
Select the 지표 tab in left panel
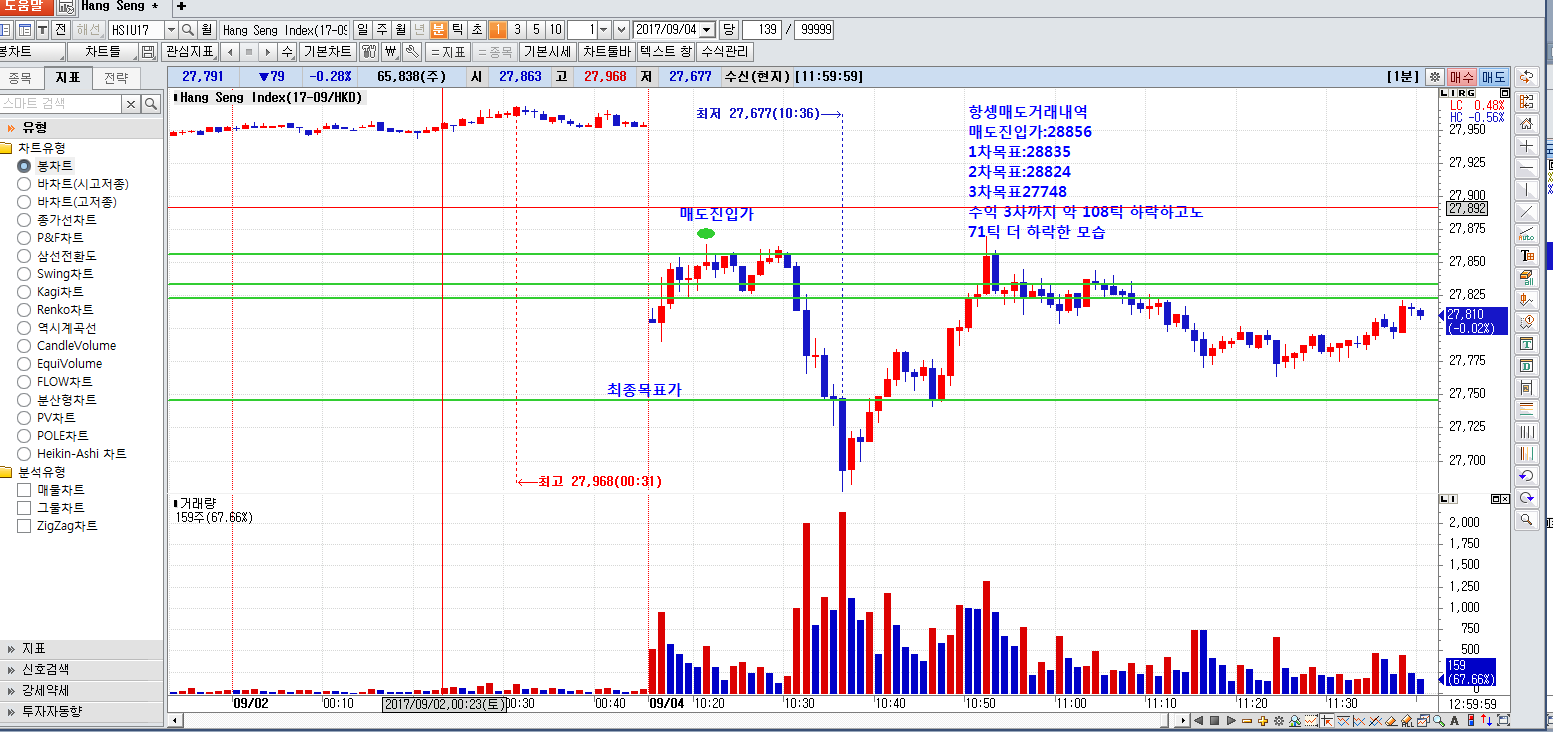(68, 78)
